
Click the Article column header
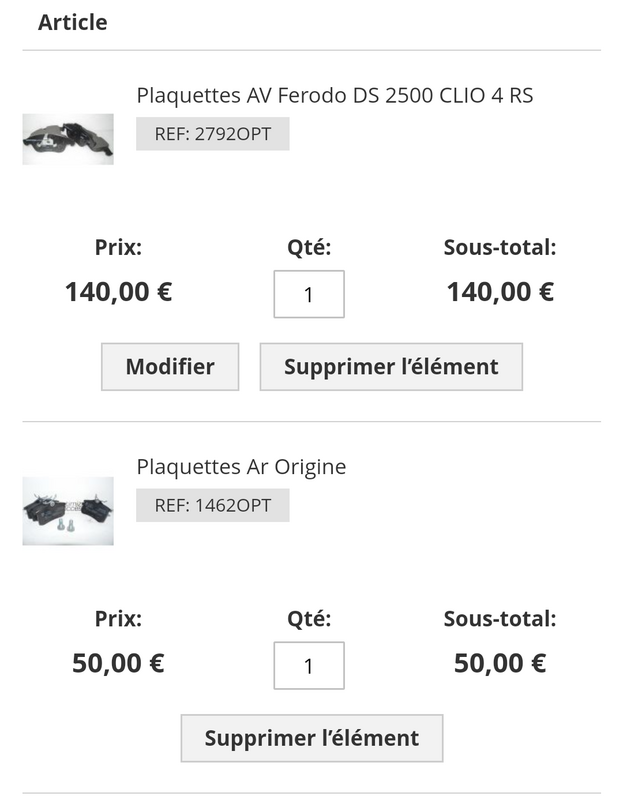(73, 22)
